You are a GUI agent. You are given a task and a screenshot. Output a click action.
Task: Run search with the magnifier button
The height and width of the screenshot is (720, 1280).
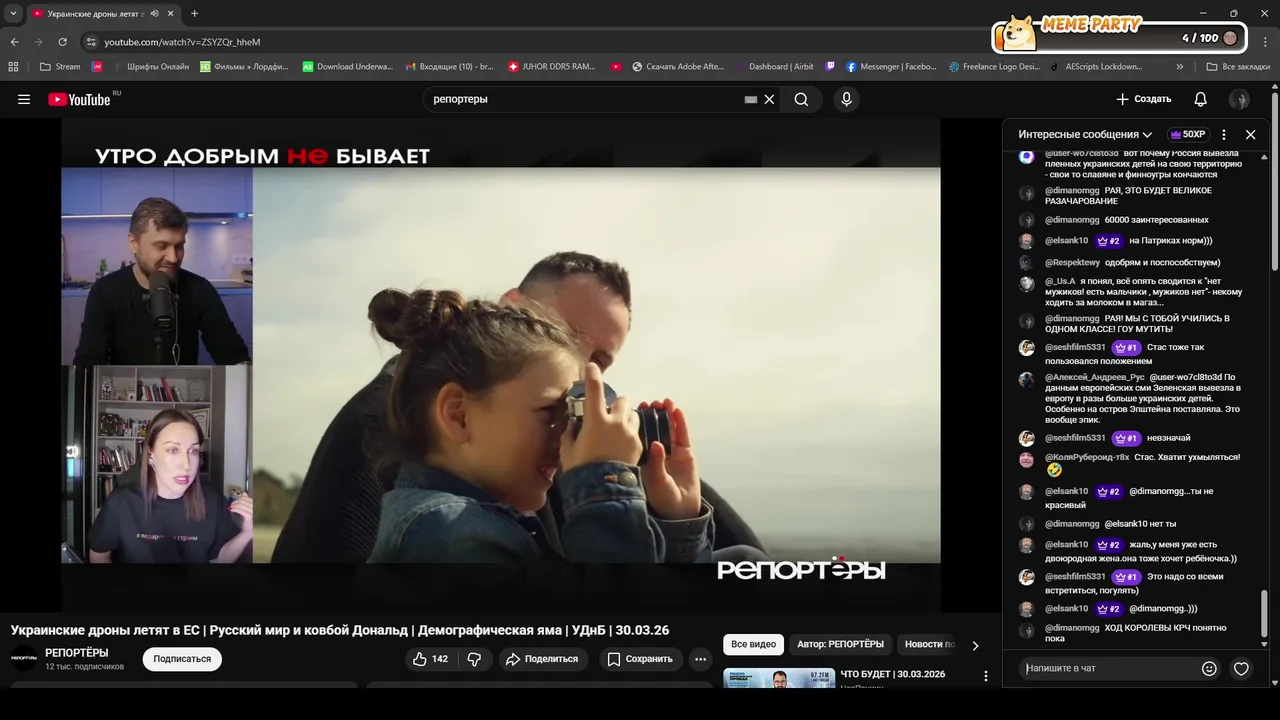[x=801, y=99]
